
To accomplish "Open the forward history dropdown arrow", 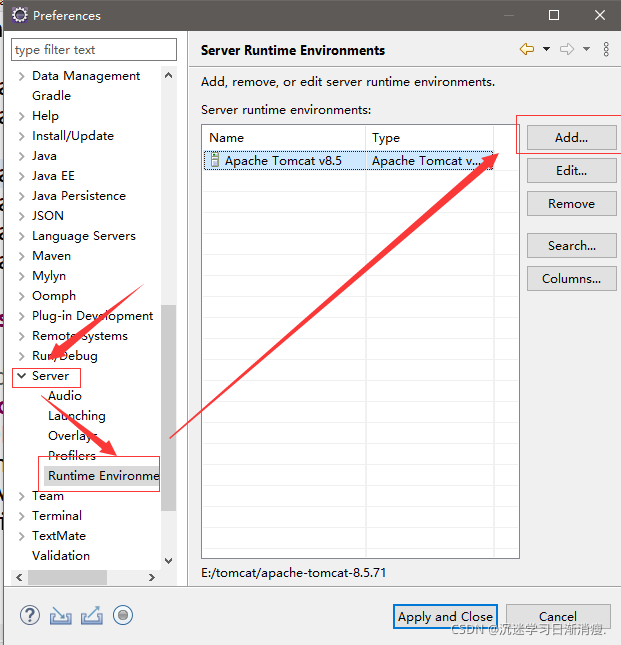I will tap(586, 49).
